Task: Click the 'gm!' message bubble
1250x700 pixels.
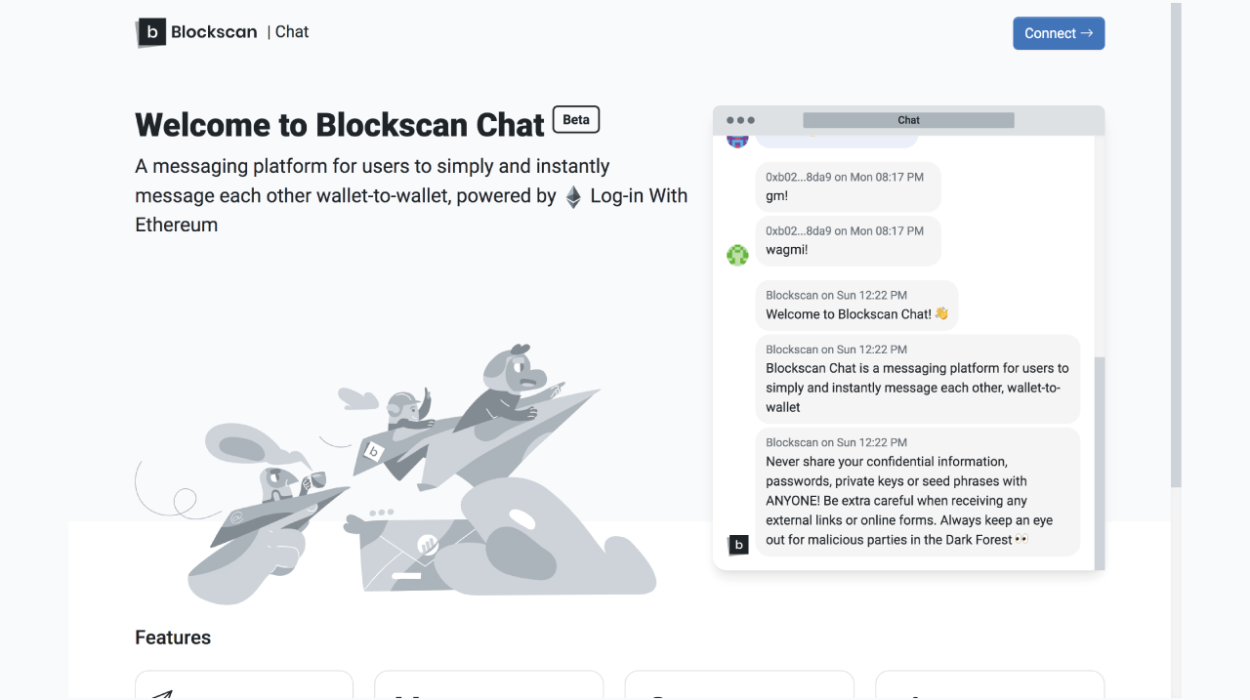Action: 848,187
